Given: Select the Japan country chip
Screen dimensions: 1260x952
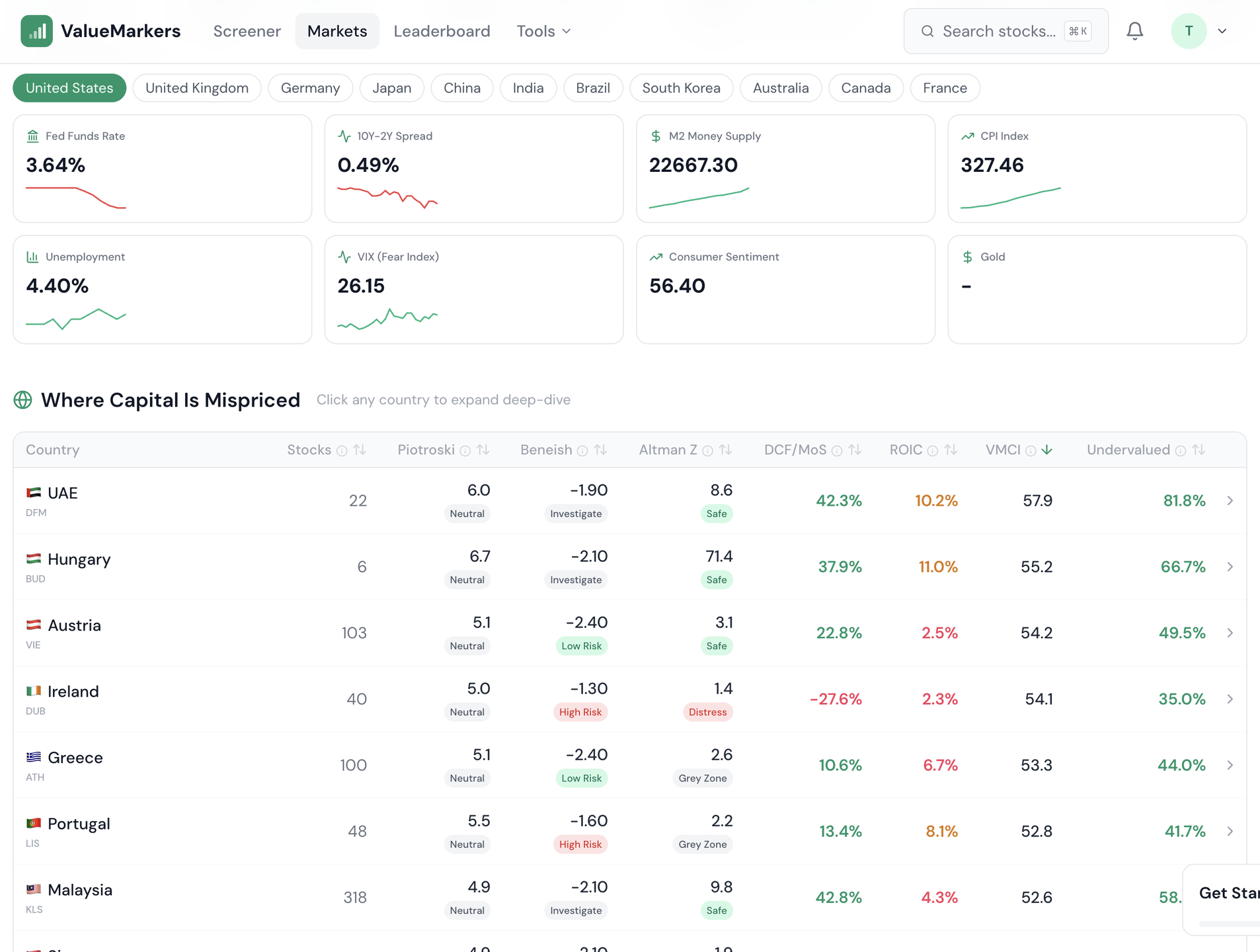Looking at the screenshot, I should tap(391, 88).
